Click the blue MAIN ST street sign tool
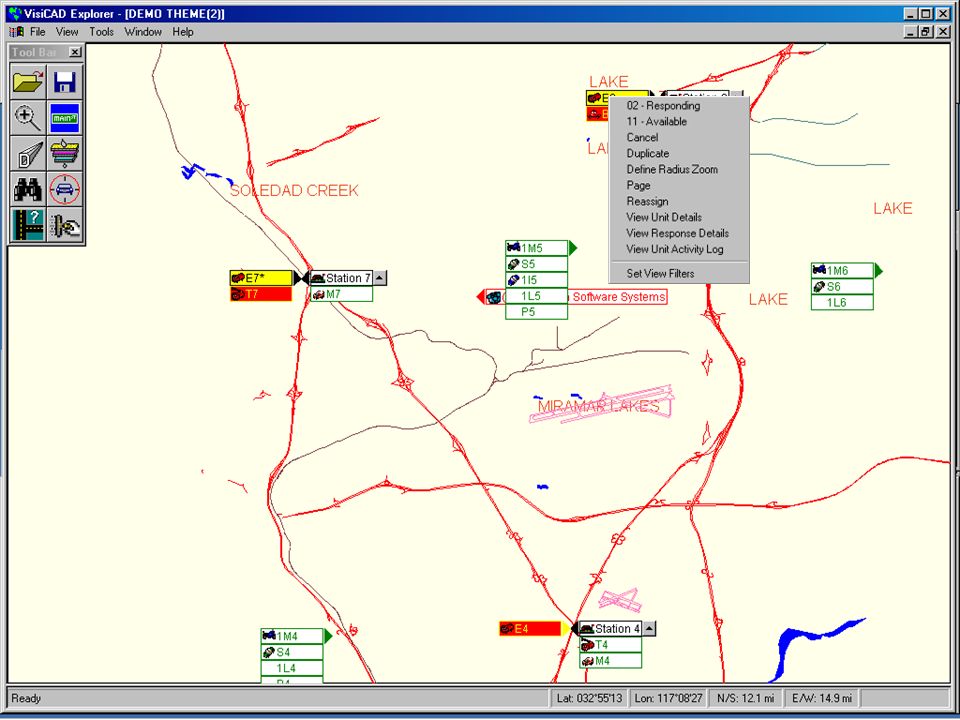Viewport: 960px width, 720px height. pos(64,118)
